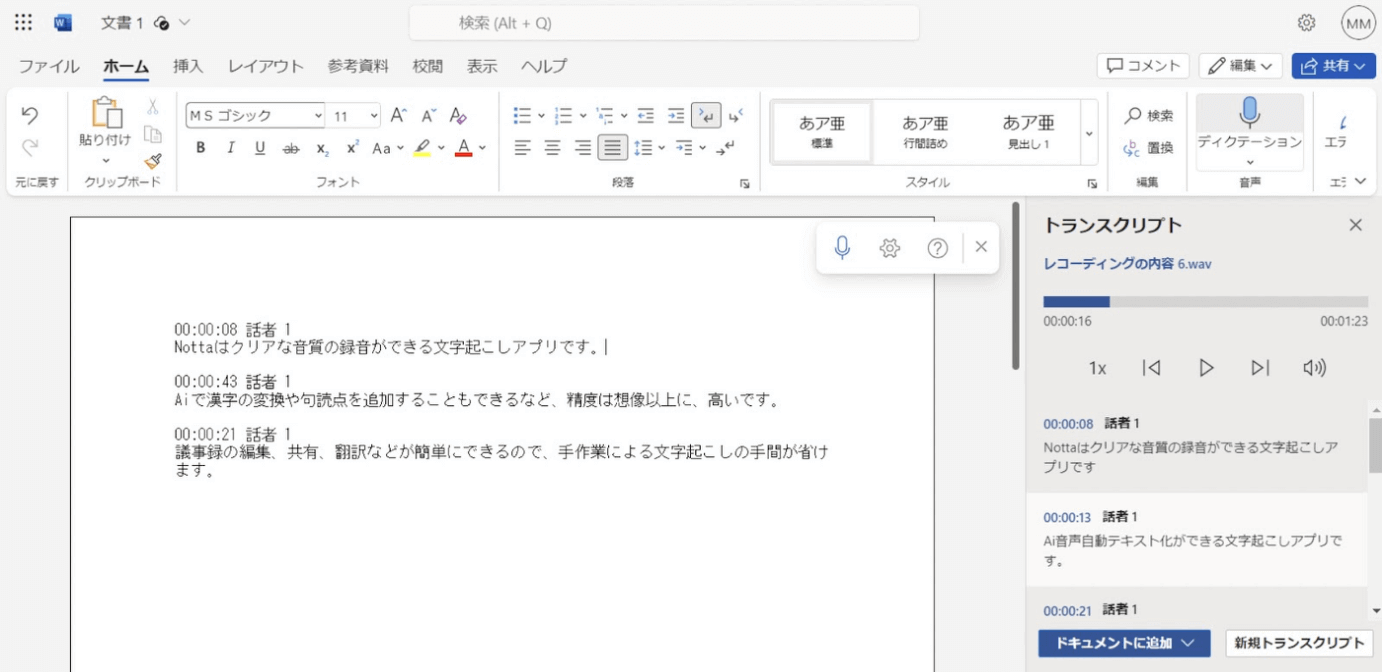Click the 貼り付け paste icon
This screenshot has width=1382, height=672.
(105, 114)
